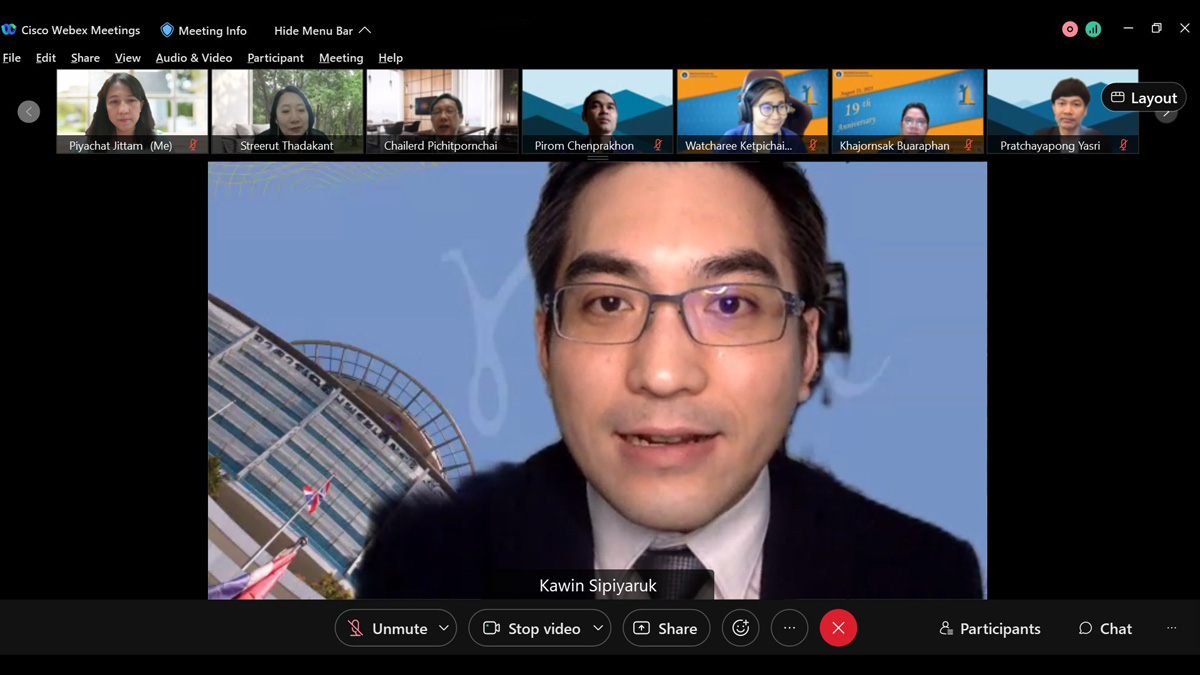
Task: Open the Audio & Video menu
Action: 193,58
